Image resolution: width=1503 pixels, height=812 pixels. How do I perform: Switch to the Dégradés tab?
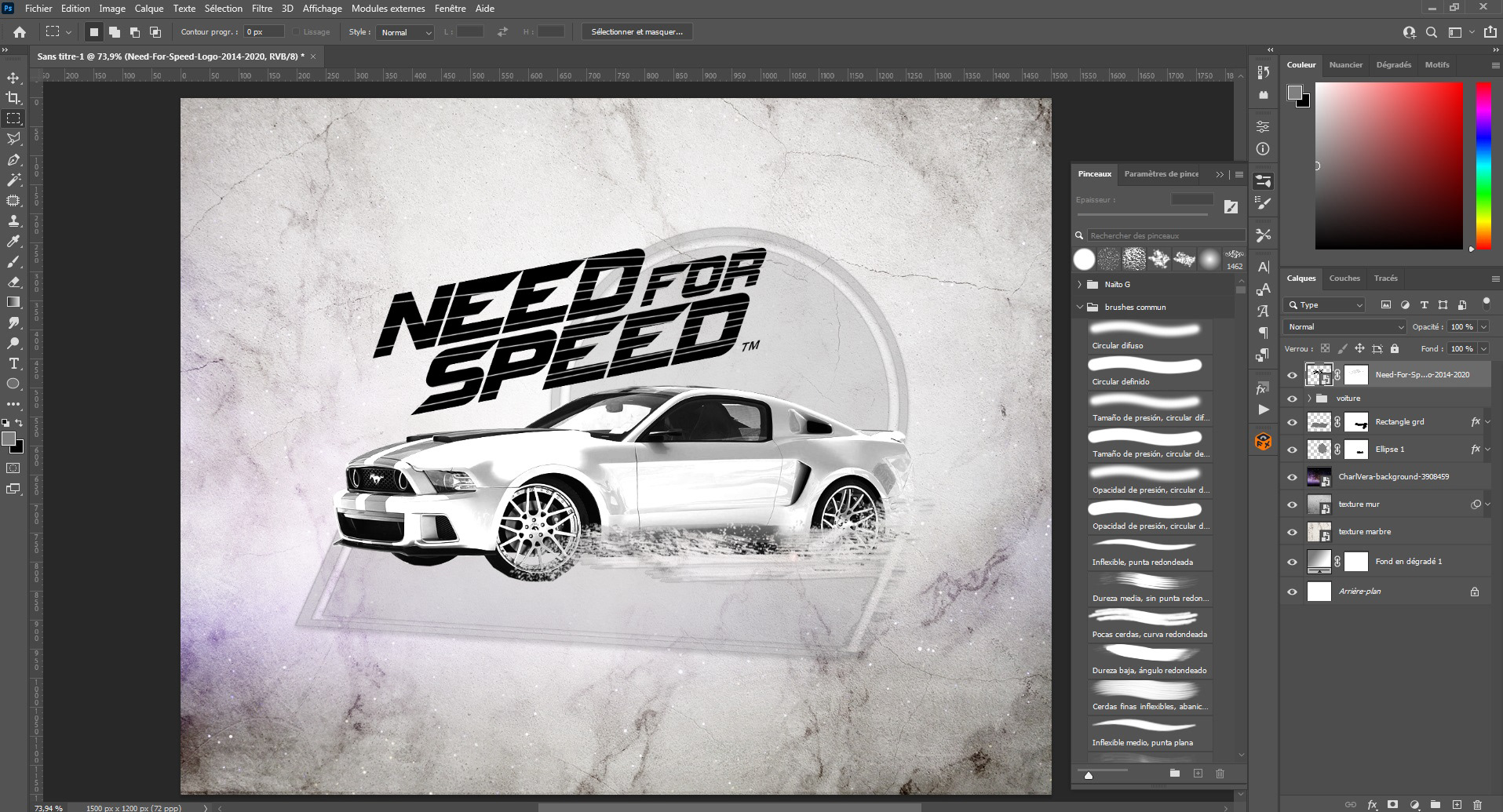[x=1394, y=65]
